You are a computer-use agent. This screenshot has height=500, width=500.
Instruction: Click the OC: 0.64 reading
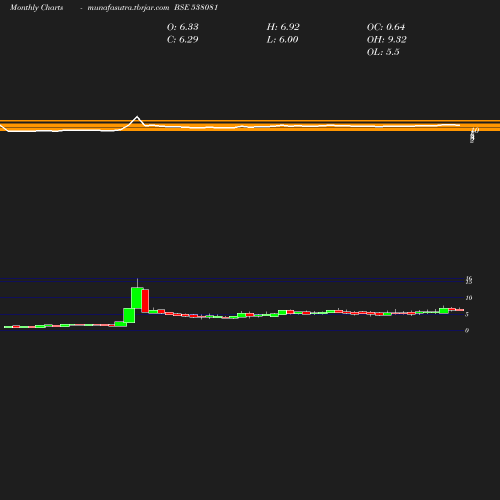tap(386, 27)
